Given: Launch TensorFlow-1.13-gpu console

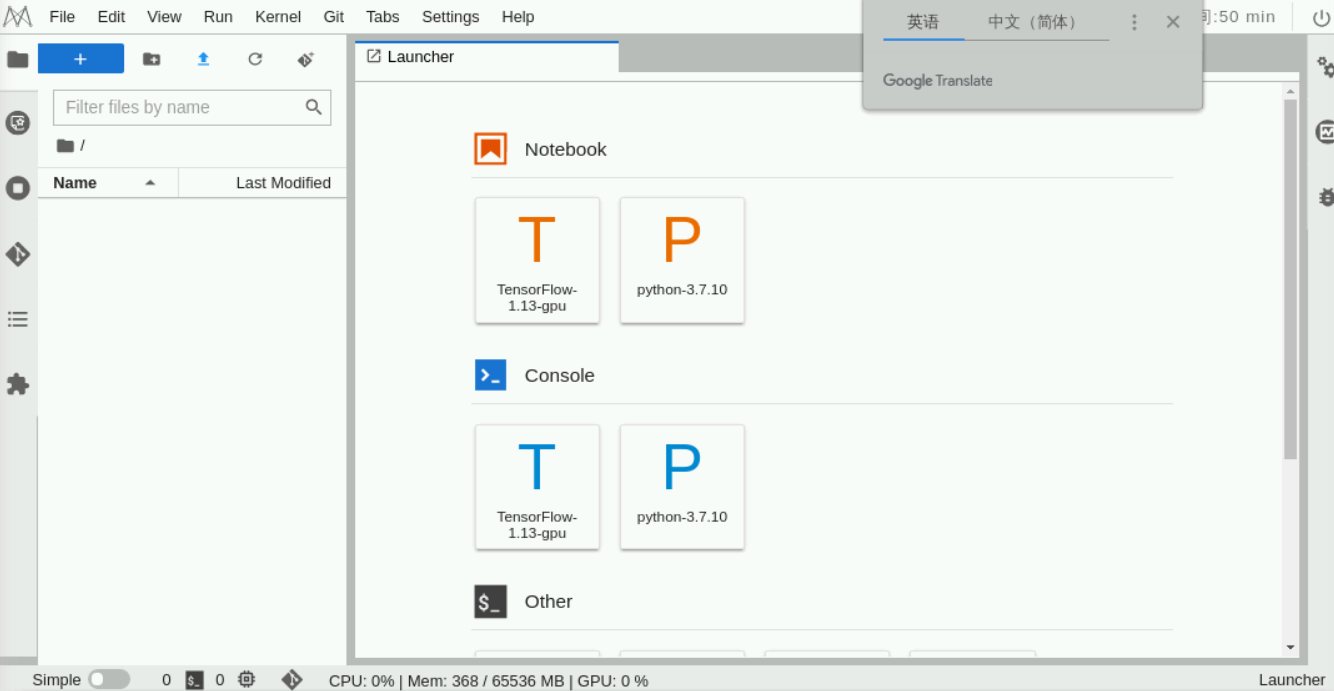Looking at the screenshot, I should pyautogui.click(x=537, y=487).
